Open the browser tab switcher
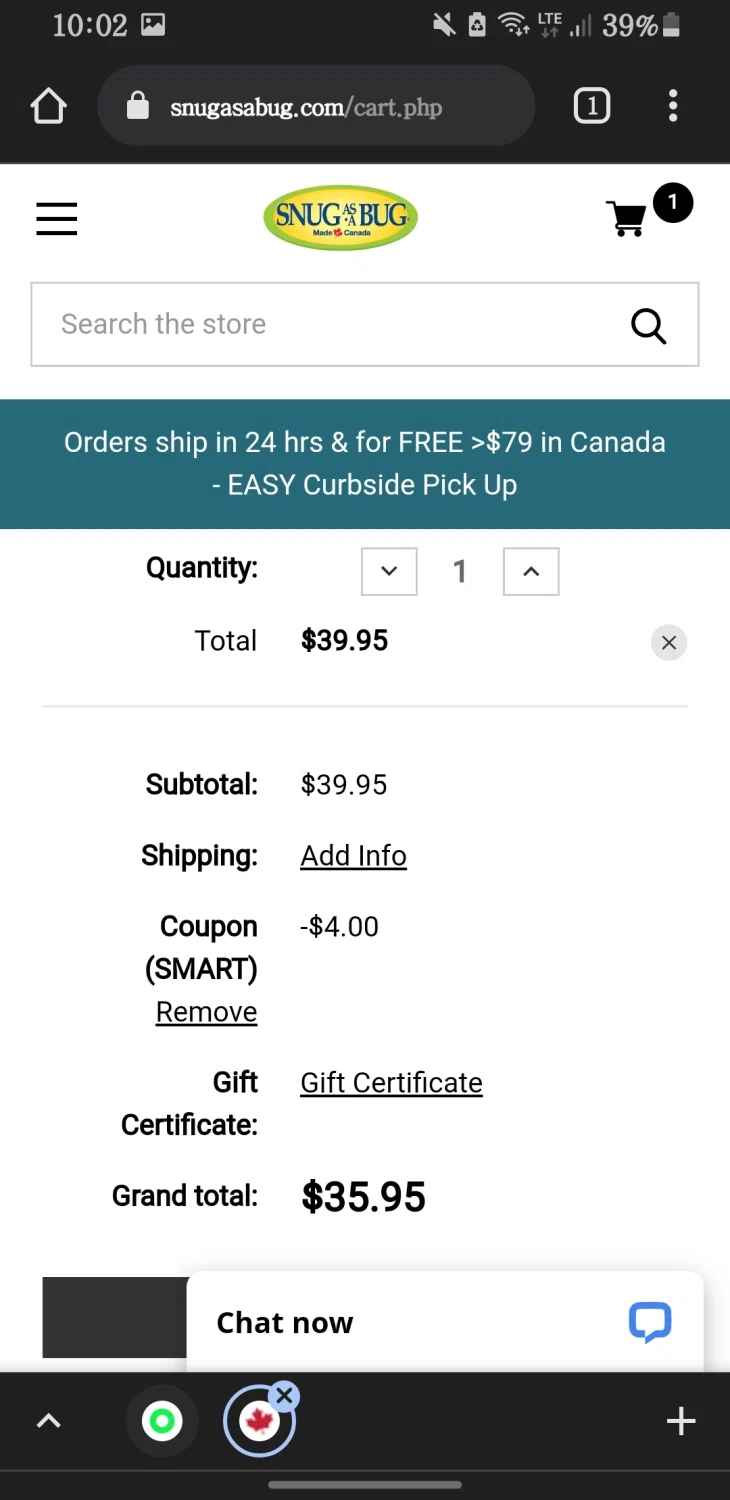The width and height of the screenshot is (730, 1500). click(591, 106)
